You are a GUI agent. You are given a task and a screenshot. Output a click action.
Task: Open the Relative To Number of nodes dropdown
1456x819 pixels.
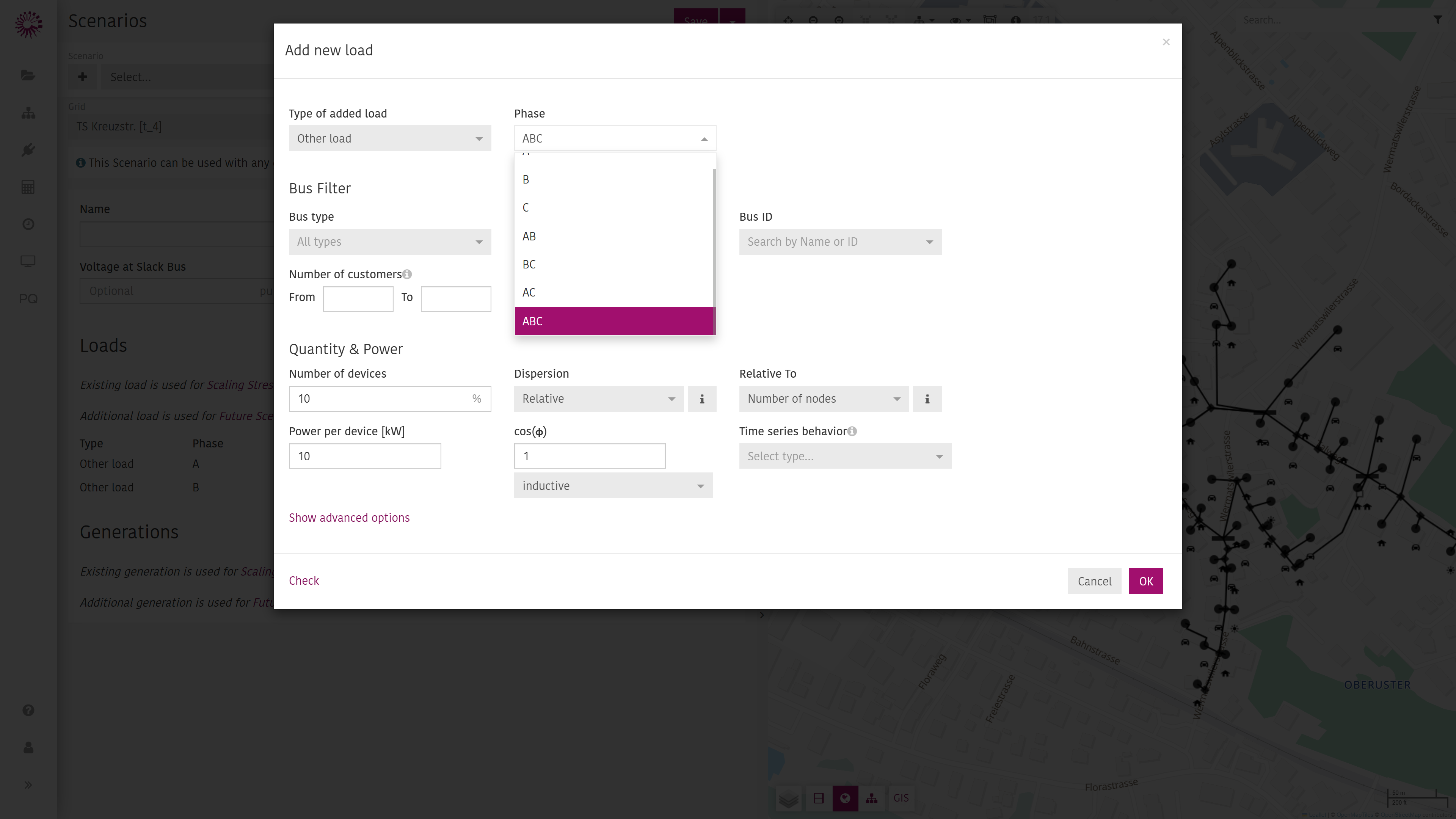point(824,399)
